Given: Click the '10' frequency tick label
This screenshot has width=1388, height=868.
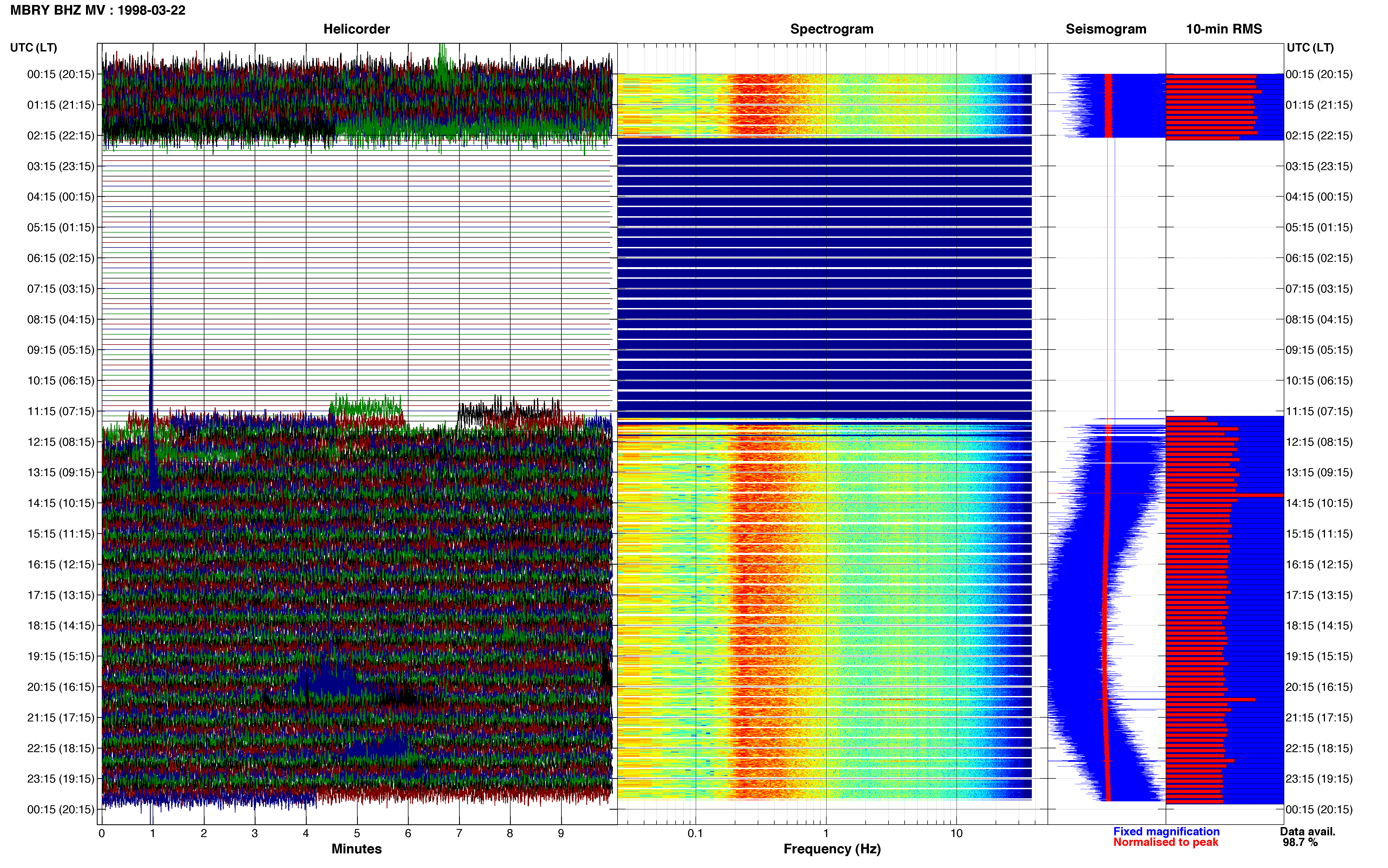Looking at the screenshot, I should tap(956, 833).
